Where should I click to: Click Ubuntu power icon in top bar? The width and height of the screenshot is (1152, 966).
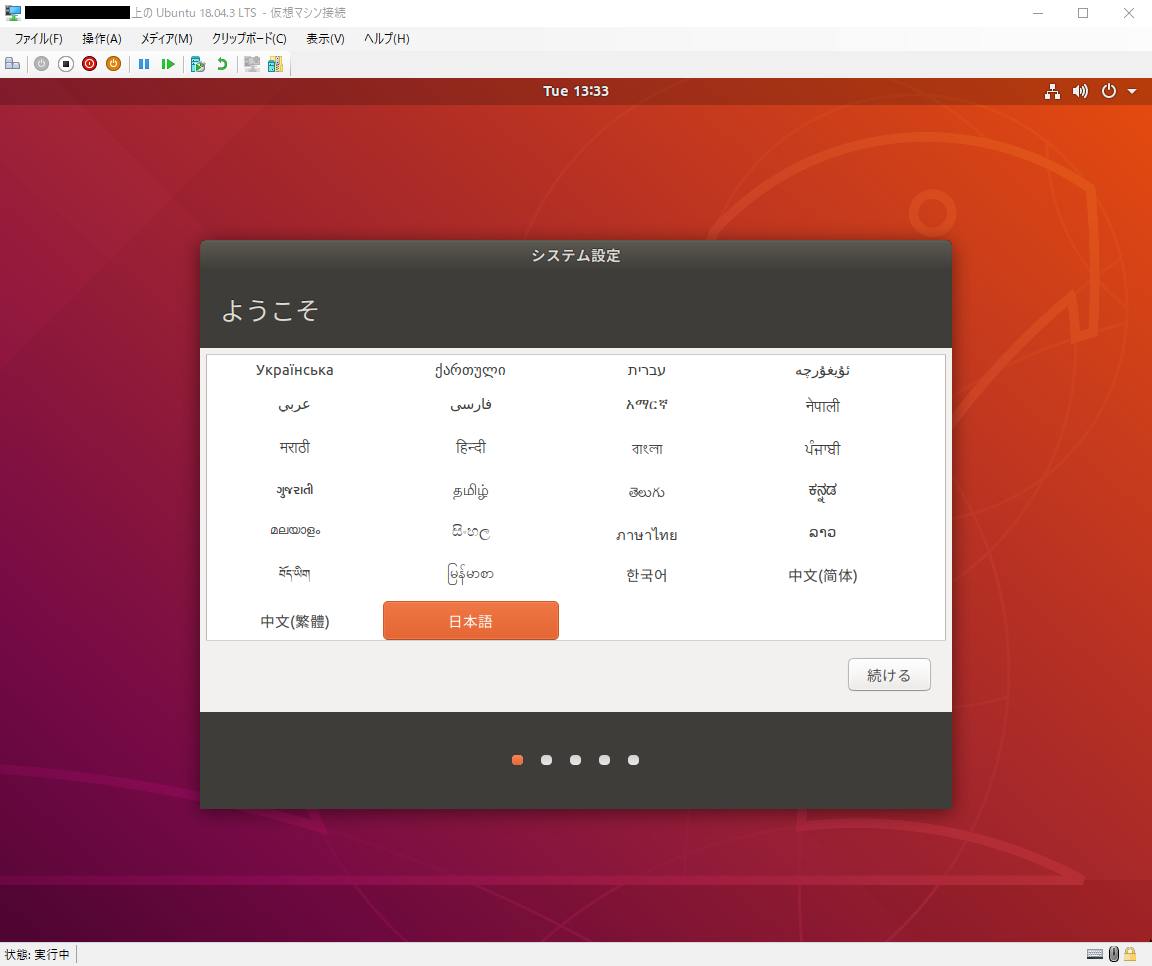pyautogui.click(x=1109, y=91)
